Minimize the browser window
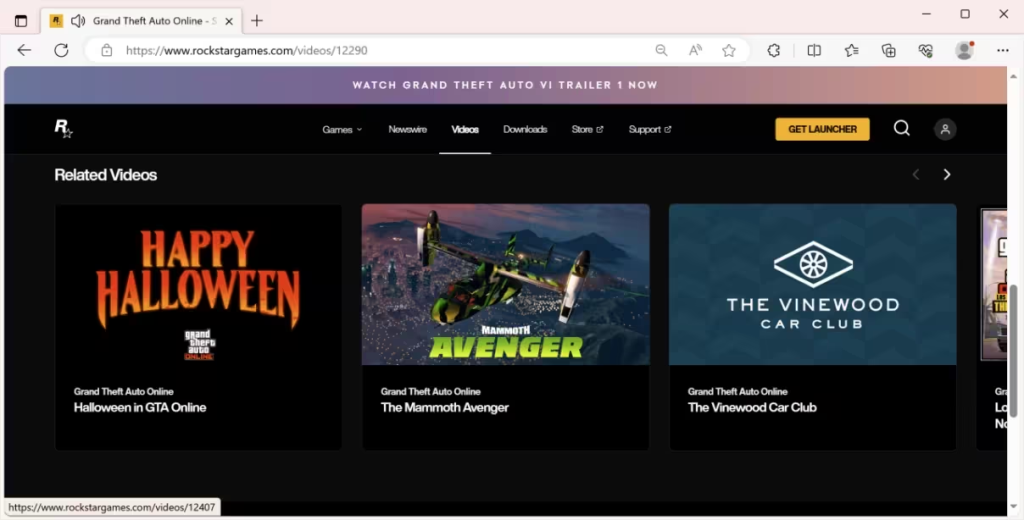This screenshot has width=1024, height=520. click(x=926, y=14)
